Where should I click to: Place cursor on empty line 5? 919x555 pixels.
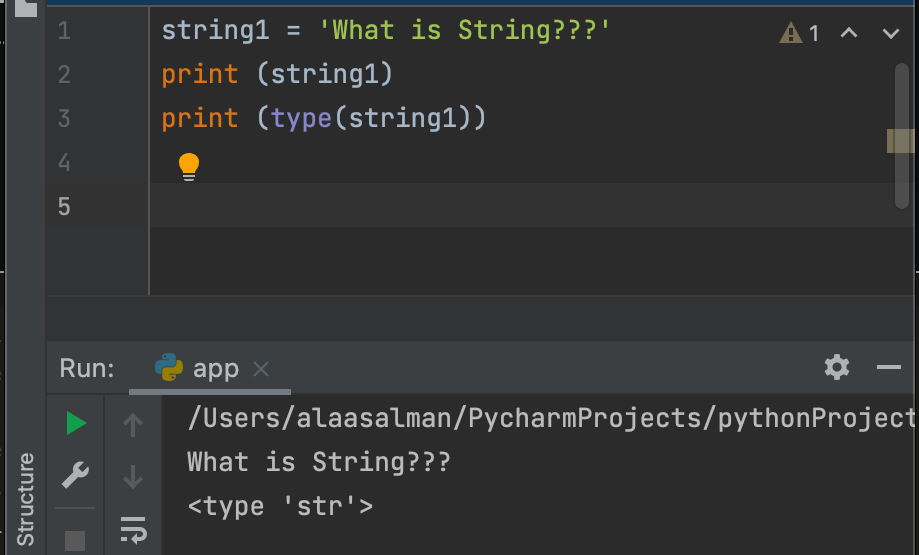527,205
